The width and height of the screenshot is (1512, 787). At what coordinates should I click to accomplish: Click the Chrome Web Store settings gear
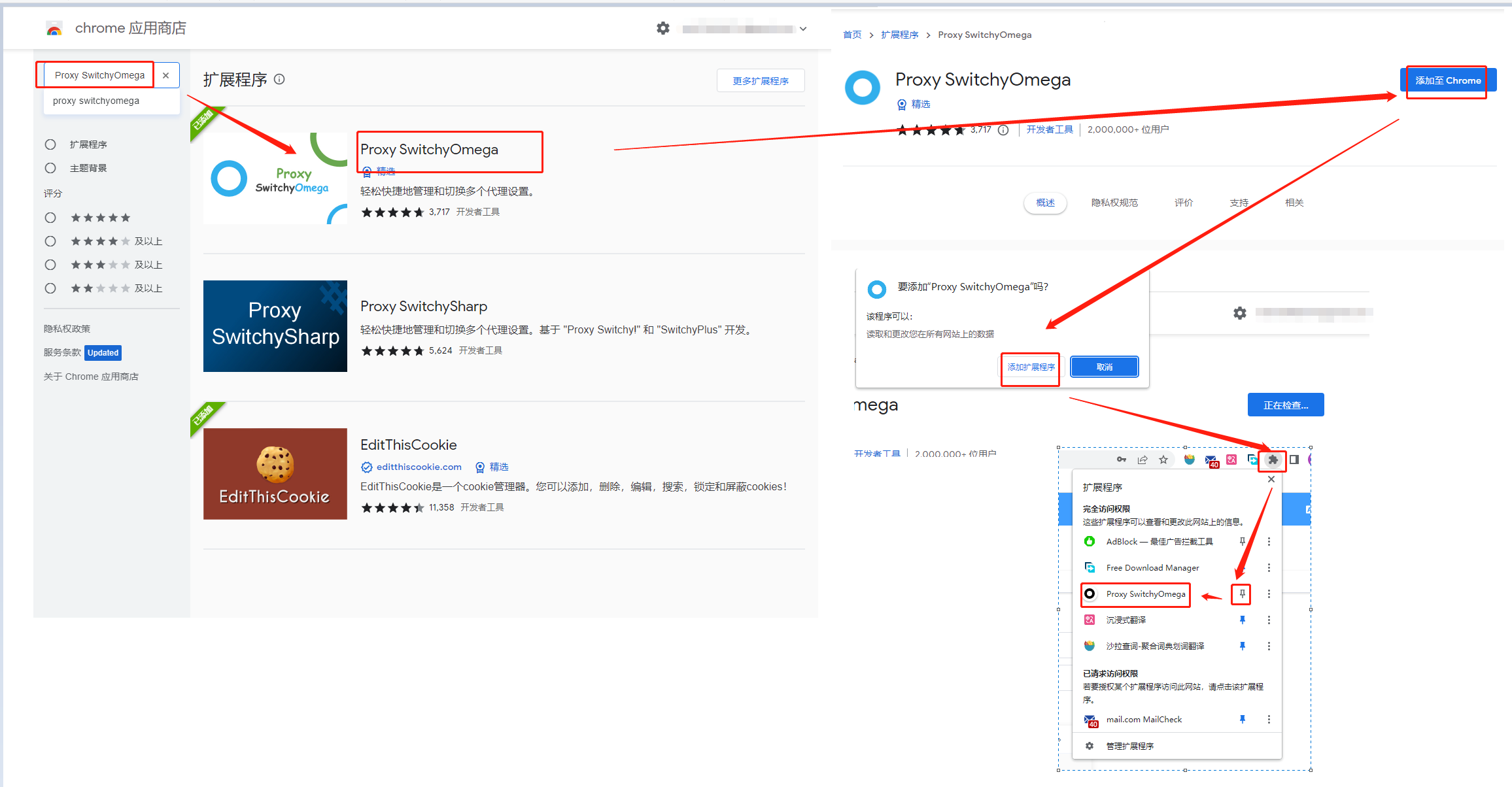(662, 28)
